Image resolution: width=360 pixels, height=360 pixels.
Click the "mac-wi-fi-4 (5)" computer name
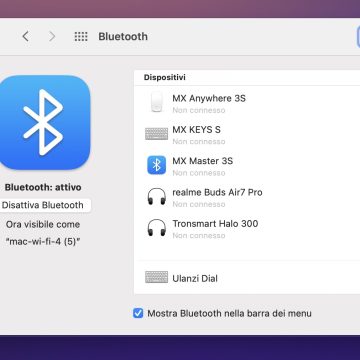[x=43, y=241]
